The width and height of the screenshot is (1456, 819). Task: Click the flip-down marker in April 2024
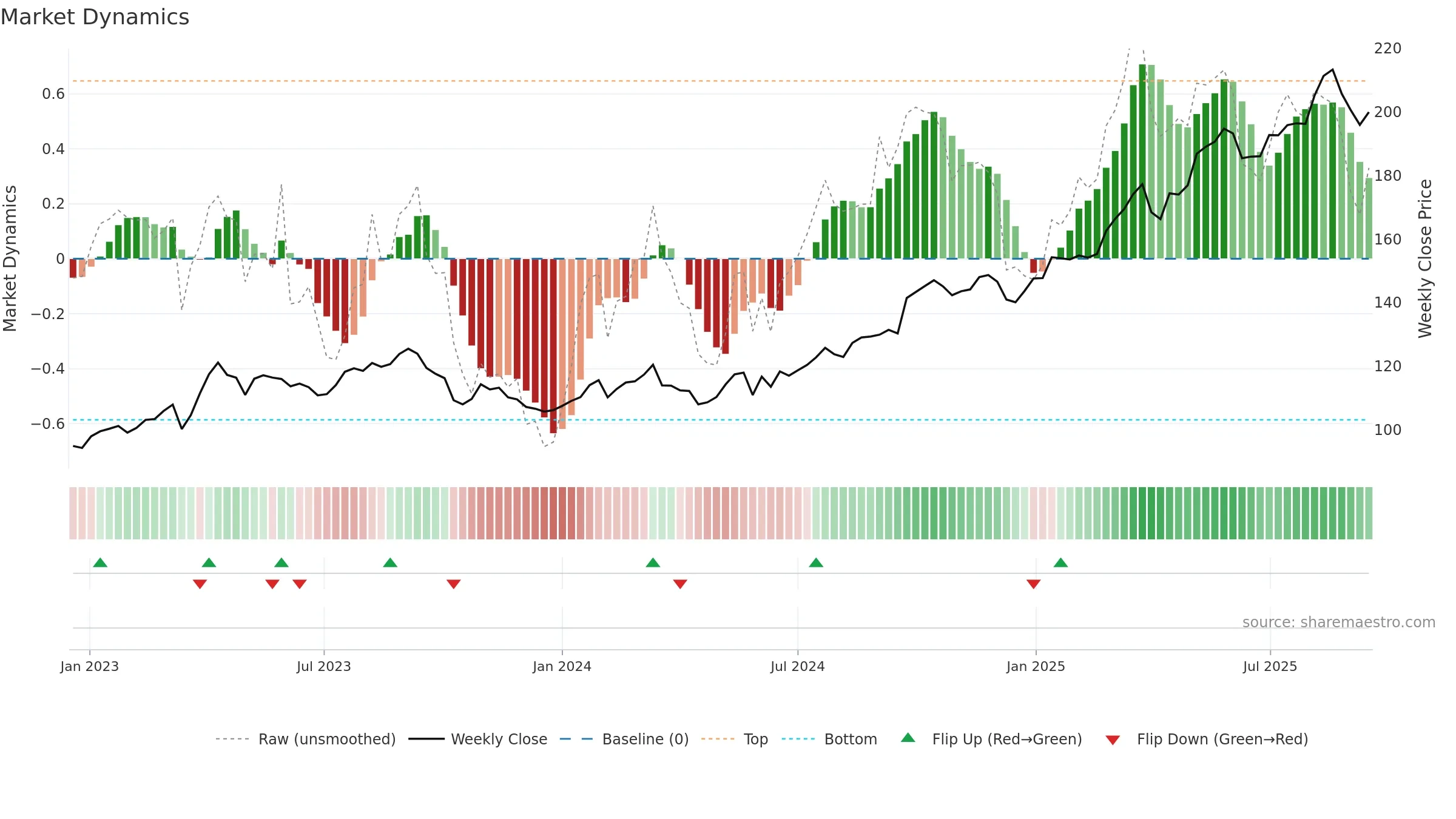click(x=680, y=584)
